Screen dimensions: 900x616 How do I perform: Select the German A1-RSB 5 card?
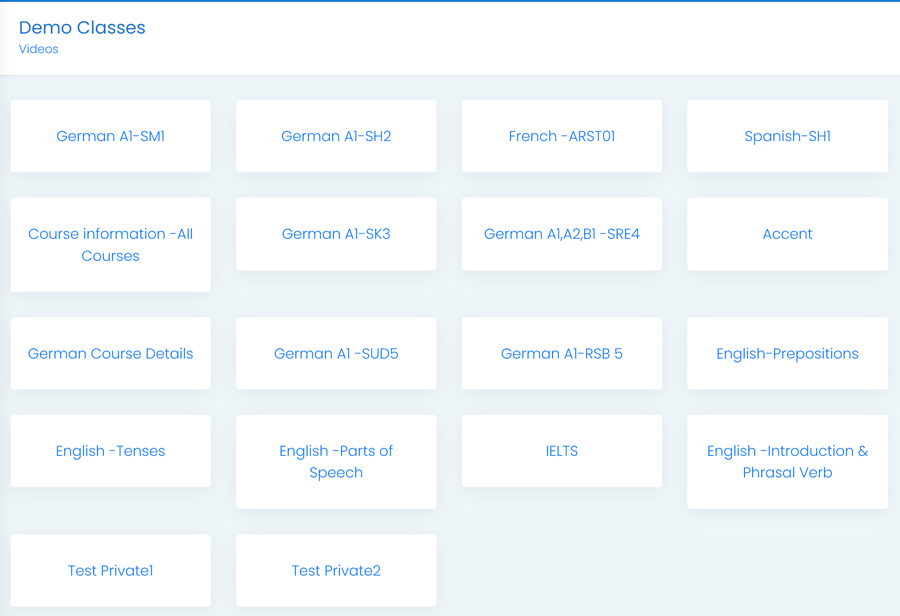click(562, 354)
